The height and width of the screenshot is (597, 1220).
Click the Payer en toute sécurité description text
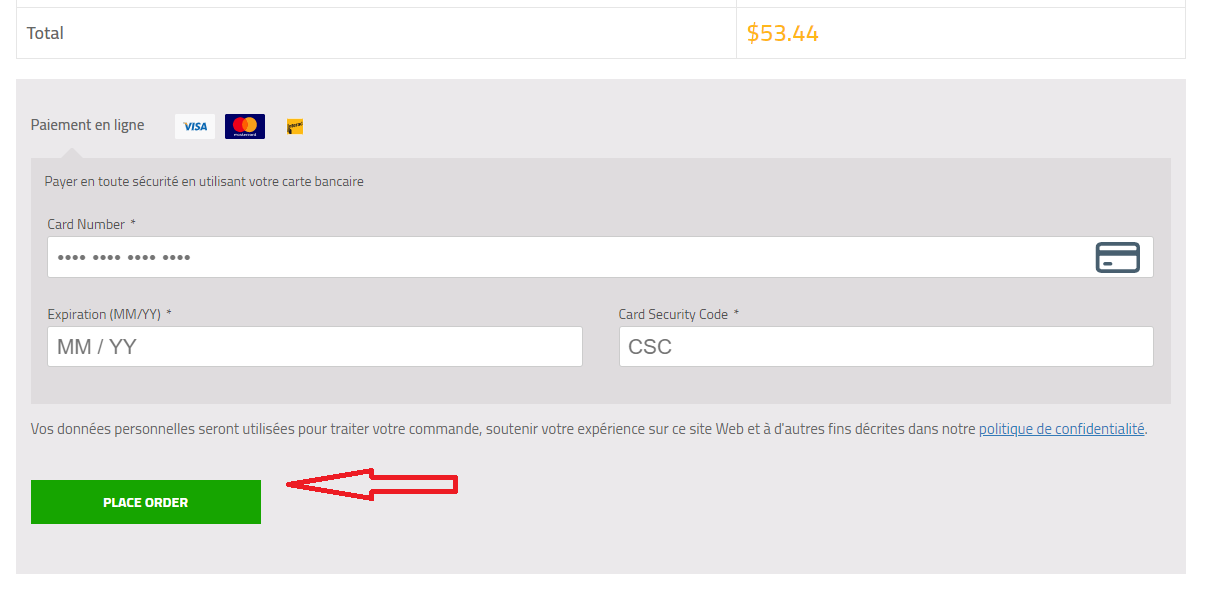(204, 182)
